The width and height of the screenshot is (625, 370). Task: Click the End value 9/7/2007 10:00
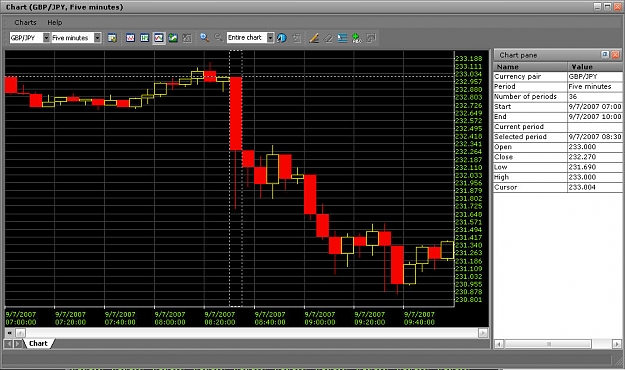click(x=595, y=116)
